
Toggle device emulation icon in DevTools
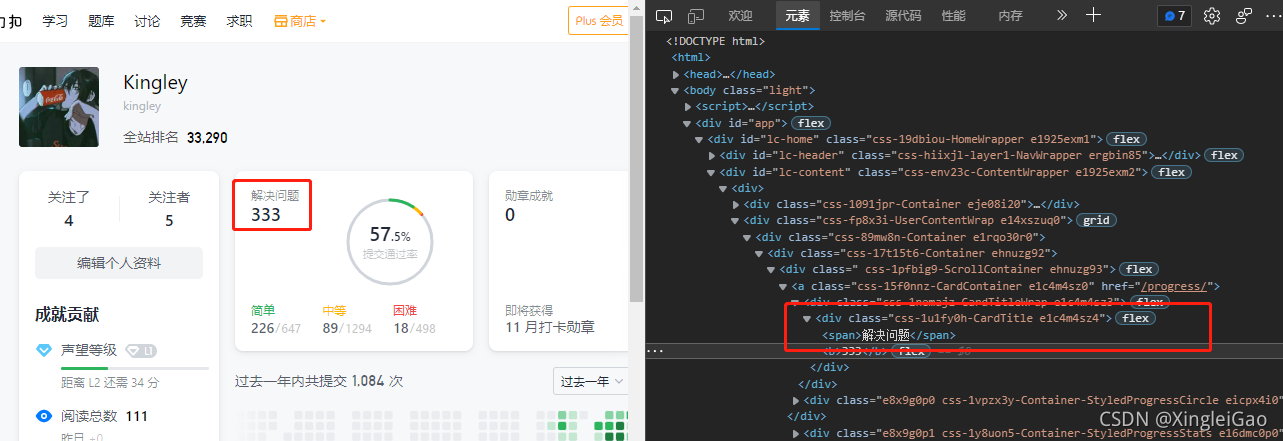[696, 16]
